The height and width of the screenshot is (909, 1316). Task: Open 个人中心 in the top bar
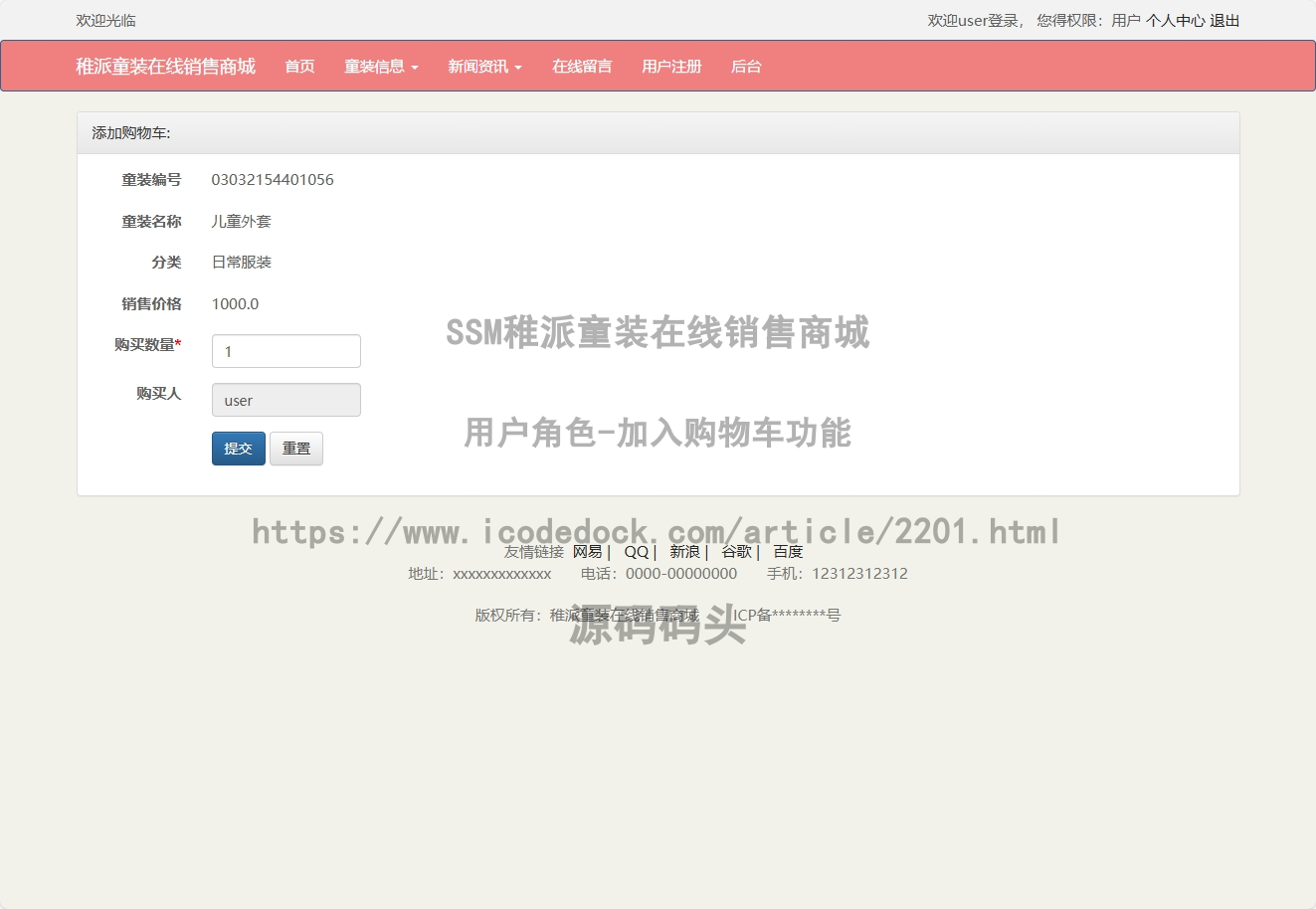click(1175, 20)
